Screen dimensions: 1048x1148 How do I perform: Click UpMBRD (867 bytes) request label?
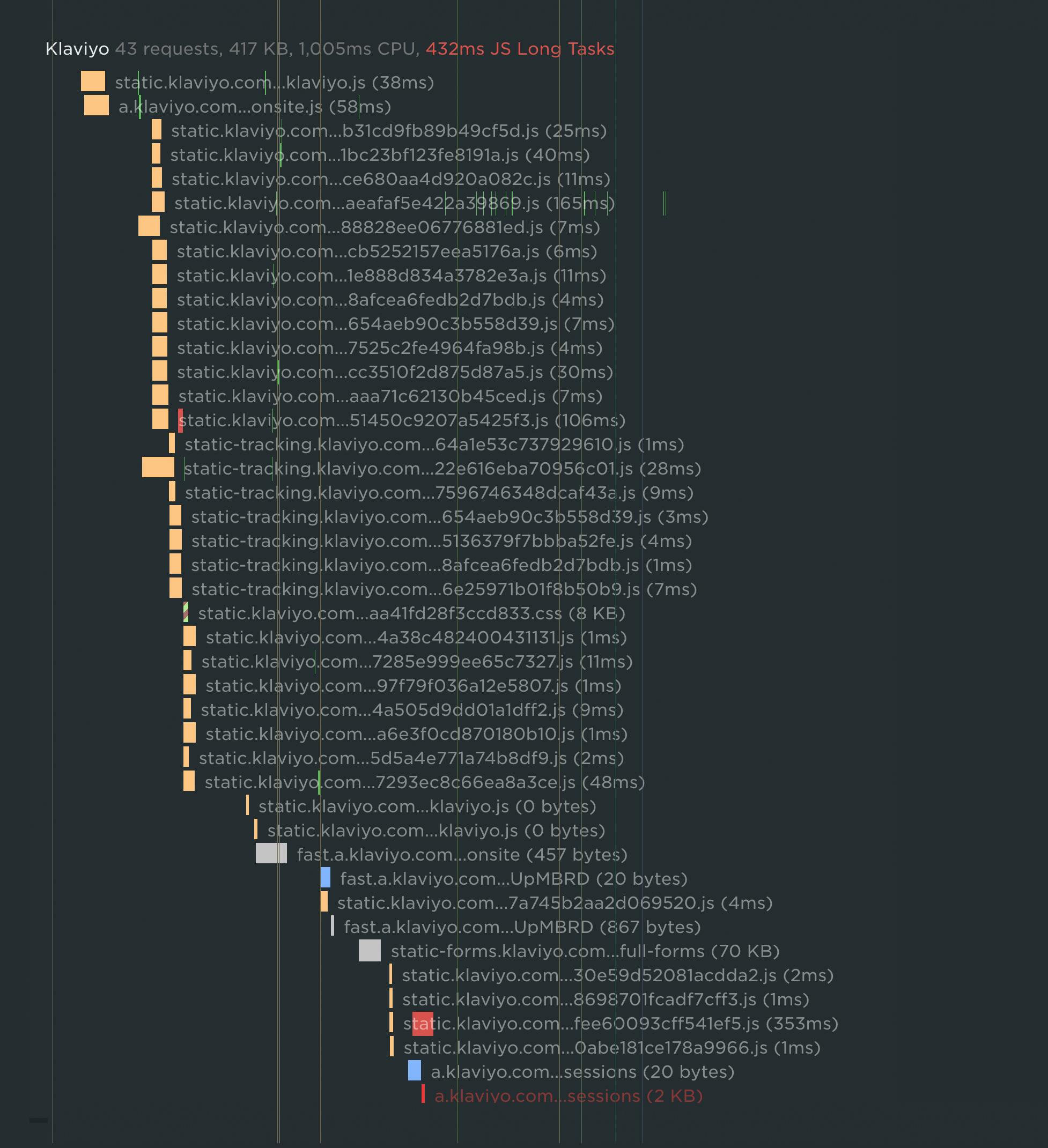pos(522,927)
